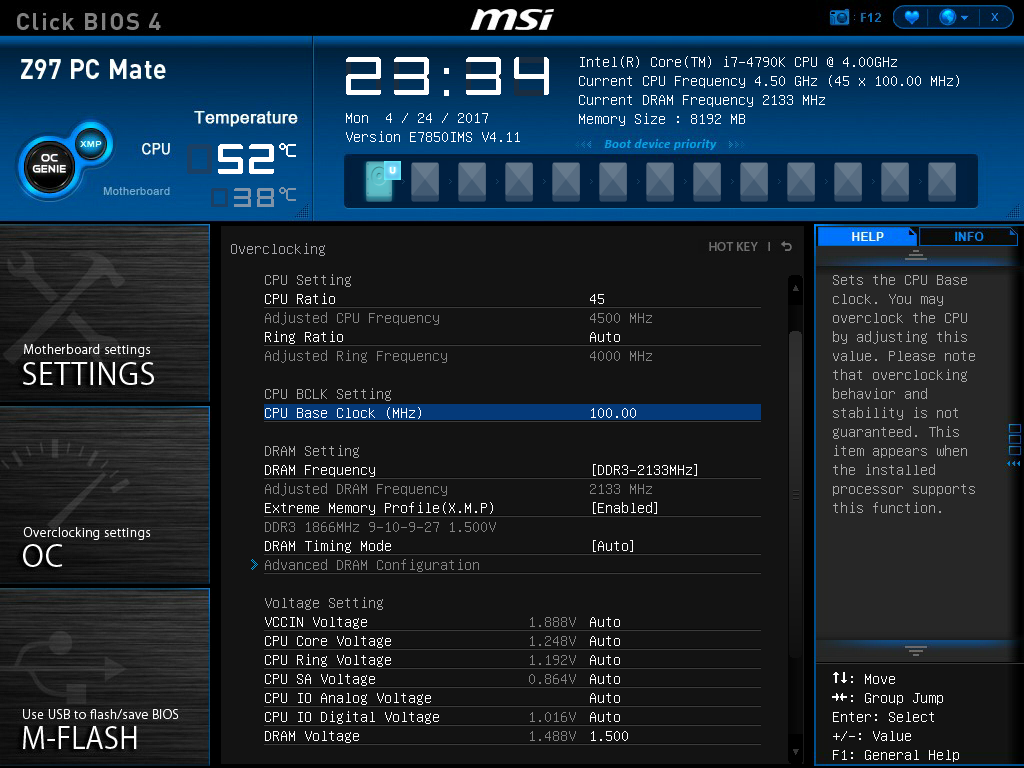Screen dimensions: 1024x768
Task: Toggle the OC Genie button
Action: (49, 167)
